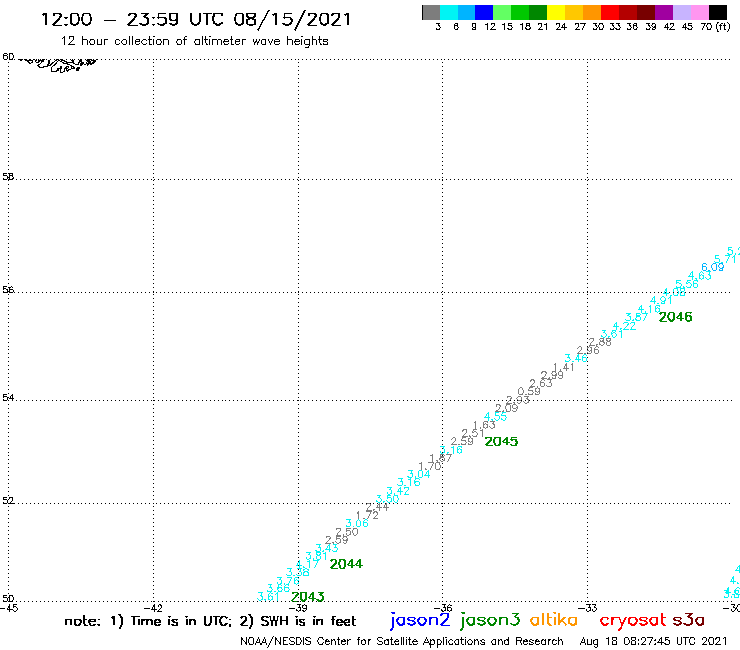Click the gray swatch in the color legend
740x650 pixels.
pyautogui.click(x=431, y=12)
